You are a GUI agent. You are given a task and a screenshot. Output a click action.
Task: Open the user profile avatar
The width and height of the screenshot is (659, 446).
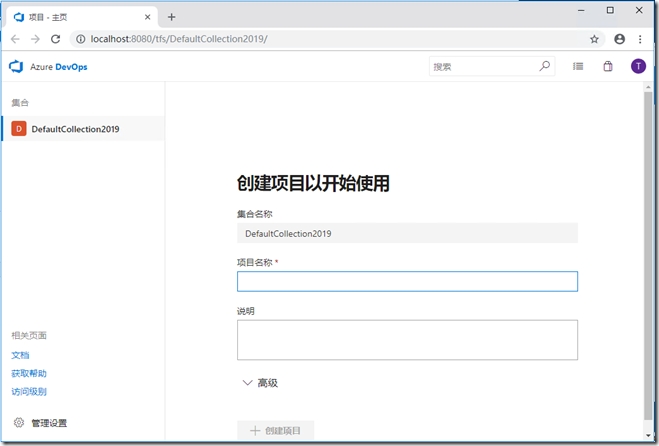pyautogui.click(x=638, y=67)
